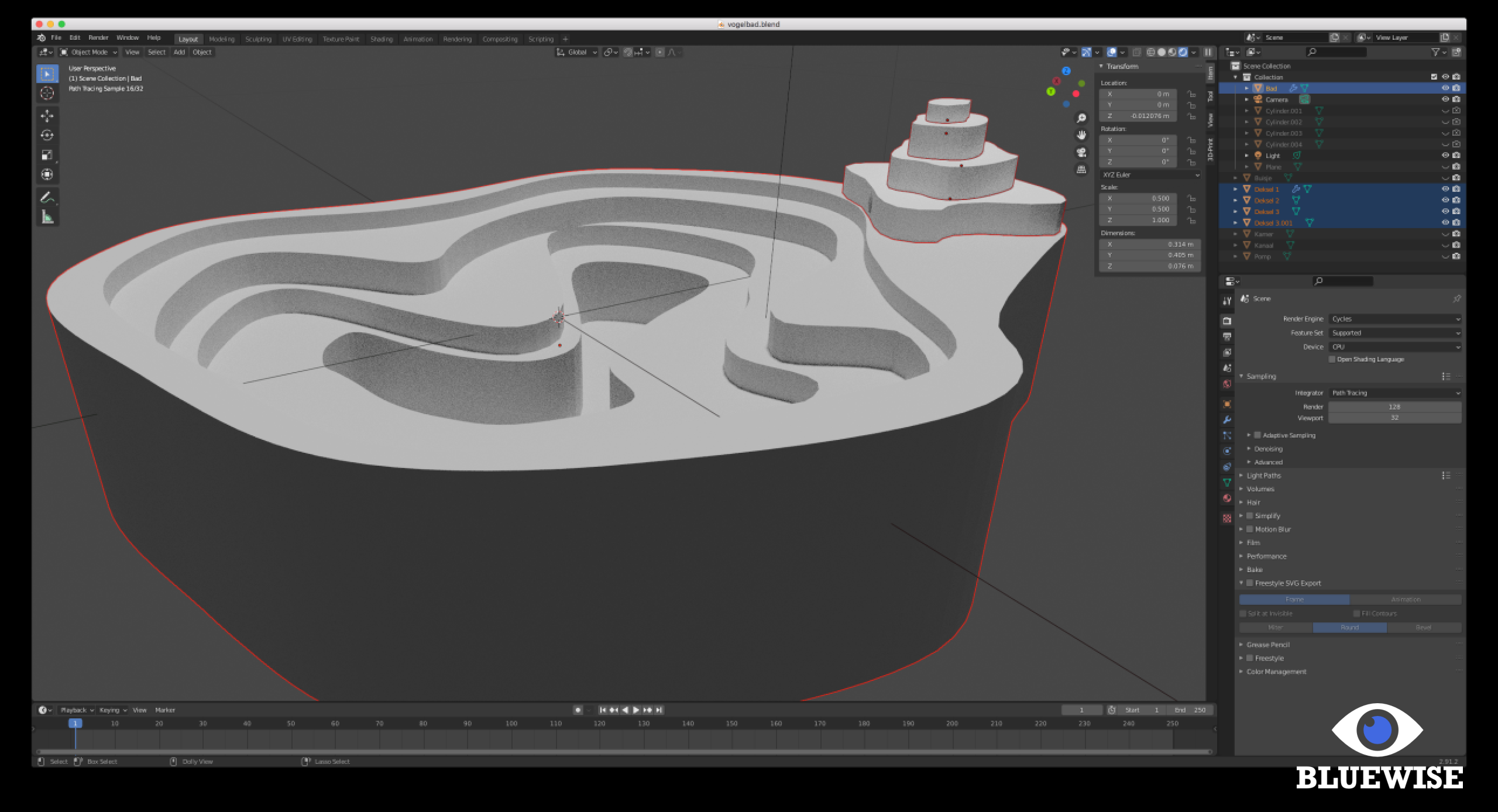Viewport: 1498px width, 812px height.
Task: Open the Render menu
Action: (98, 37)
